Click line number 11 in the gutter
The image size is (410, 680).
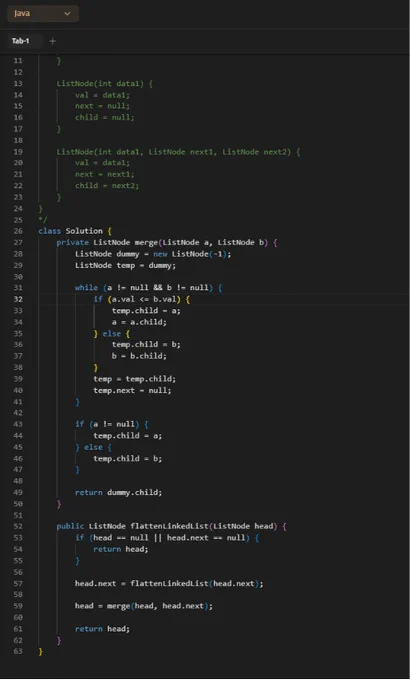point(18,61)
